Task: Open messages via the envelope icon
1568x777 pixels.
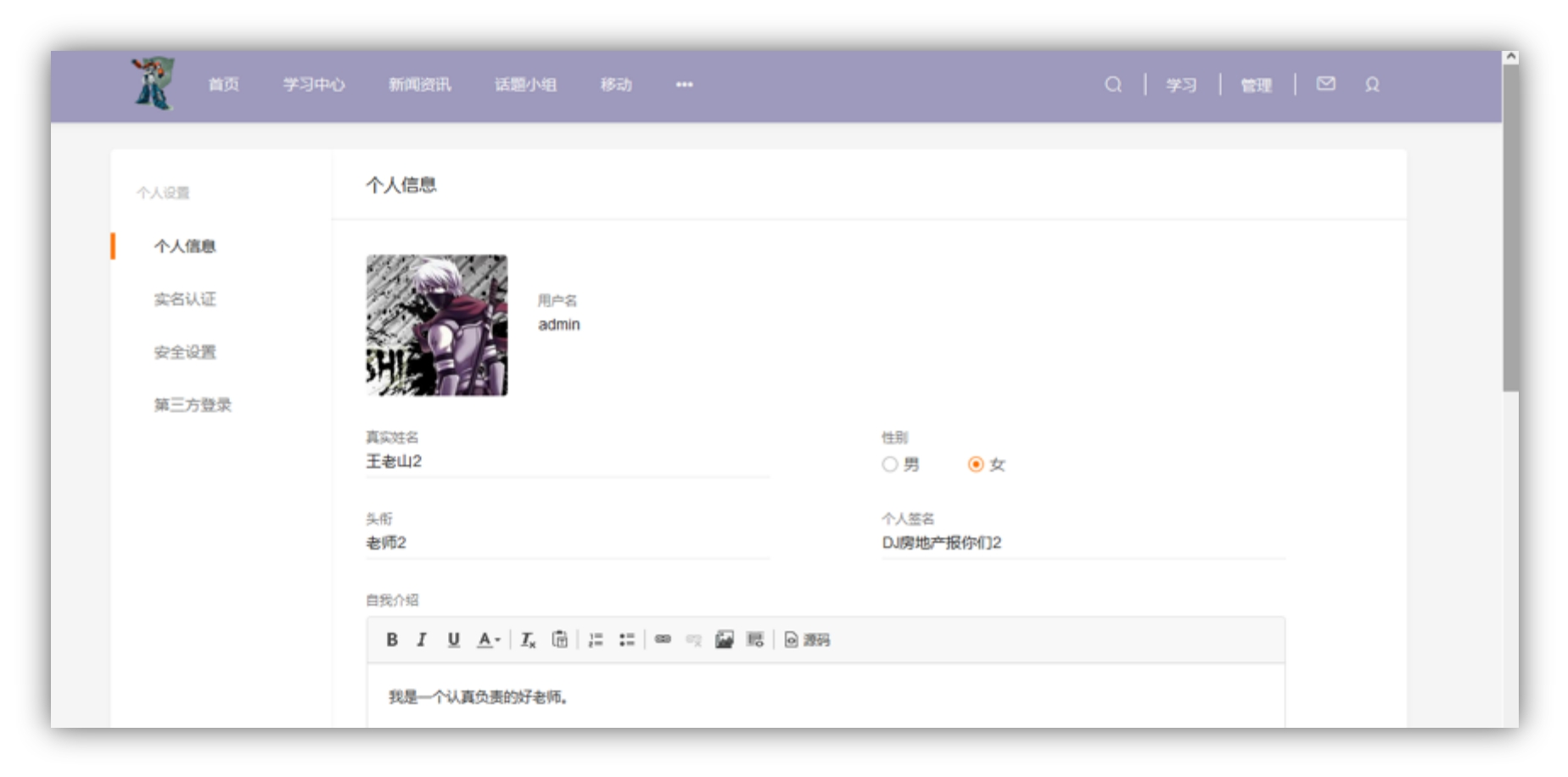Action: click(1326, 85)
